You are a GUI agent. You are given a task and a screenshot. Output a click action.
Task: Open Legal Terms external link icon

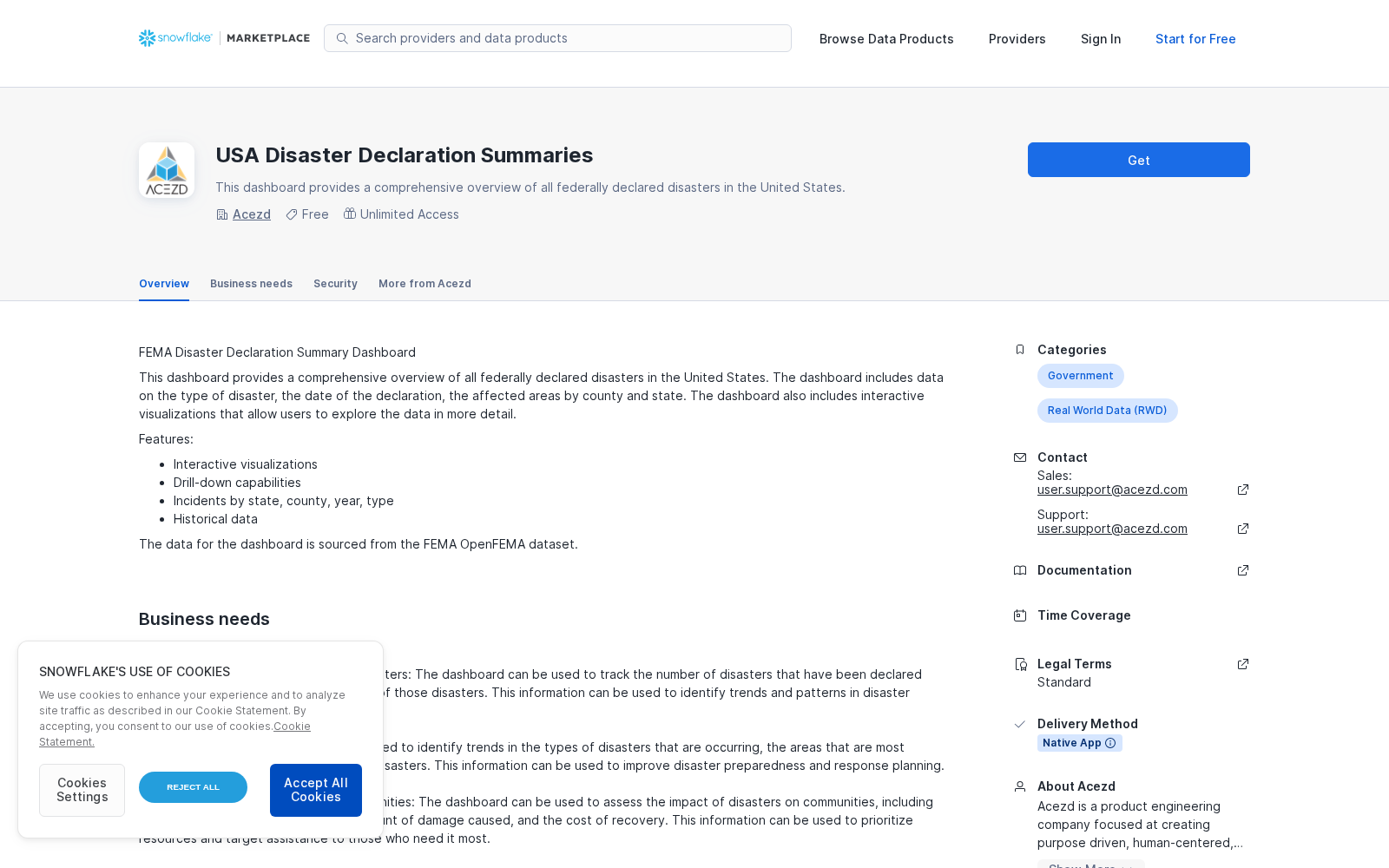(x=1243, y=664)
